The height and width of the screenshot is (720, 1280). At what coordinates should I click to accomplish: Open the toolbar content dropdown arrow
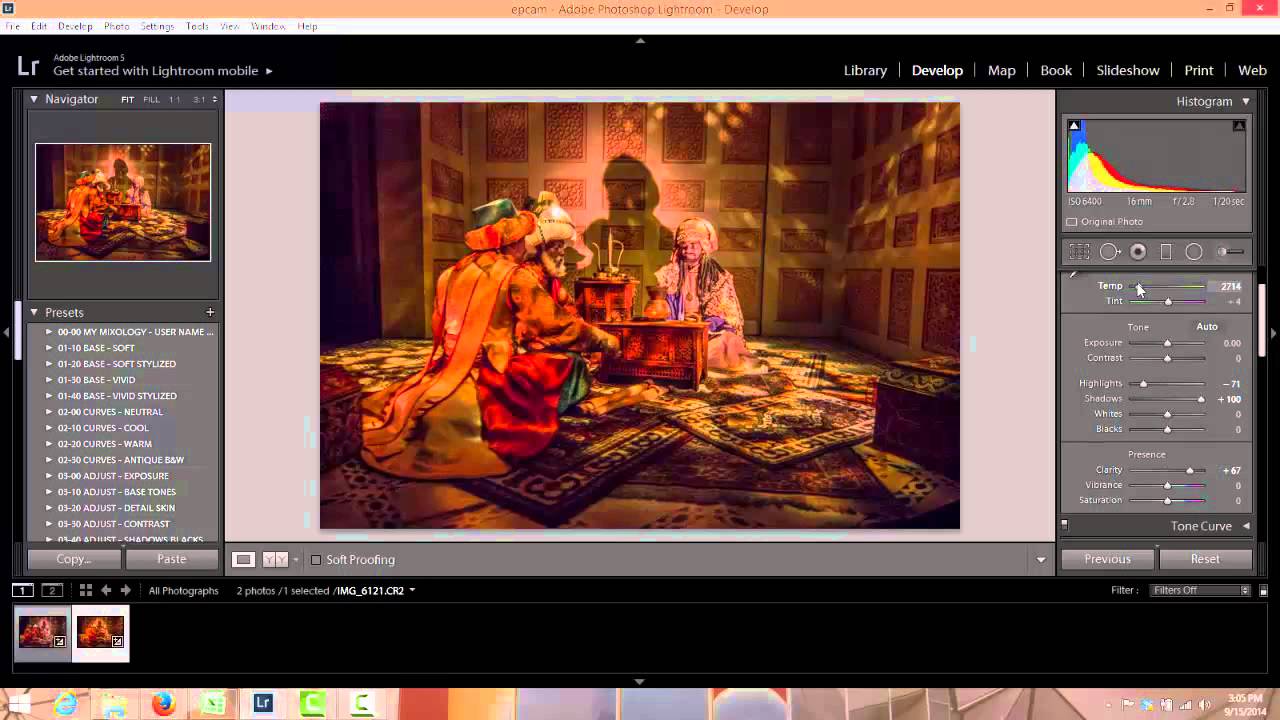[1041, 560]
